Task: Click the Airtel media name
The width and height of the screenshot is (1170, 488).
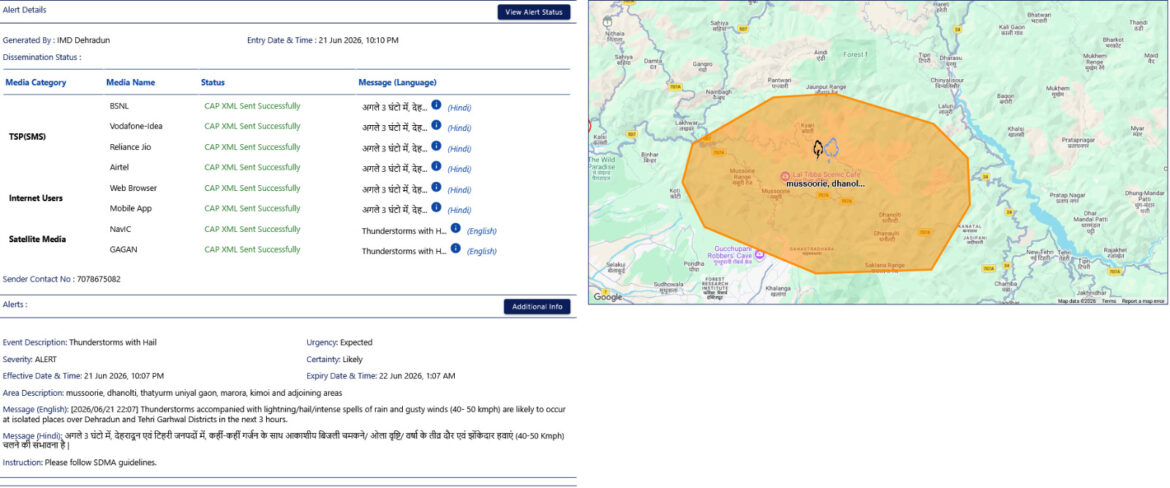Action: point(119,167)
